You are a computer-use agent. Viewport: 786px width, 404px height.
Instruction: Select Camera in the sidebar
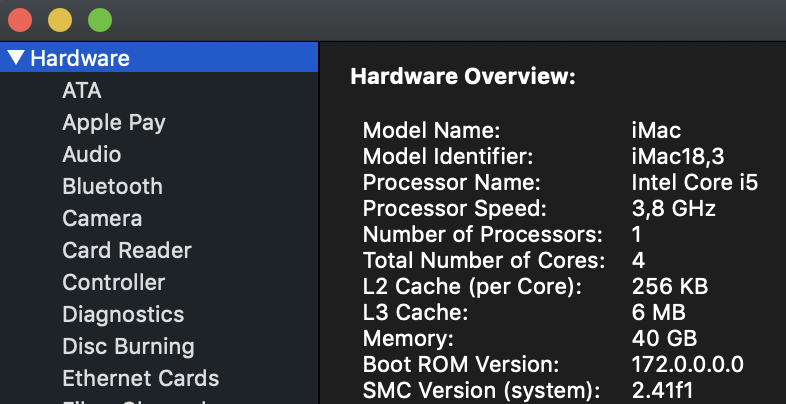(x=102, y=218)
